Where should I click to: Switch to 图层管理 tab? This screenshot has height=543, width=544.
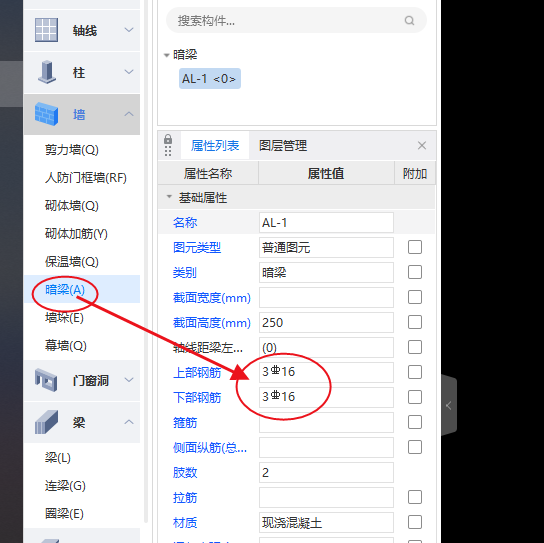click(283, 145)
